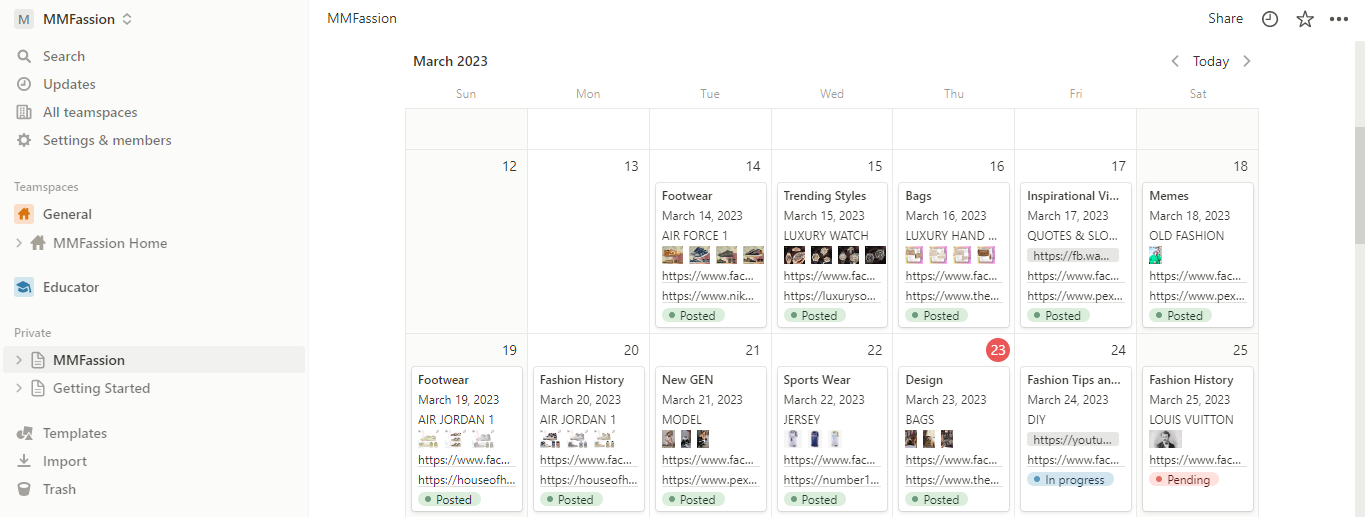Click the Share button

1225,19
